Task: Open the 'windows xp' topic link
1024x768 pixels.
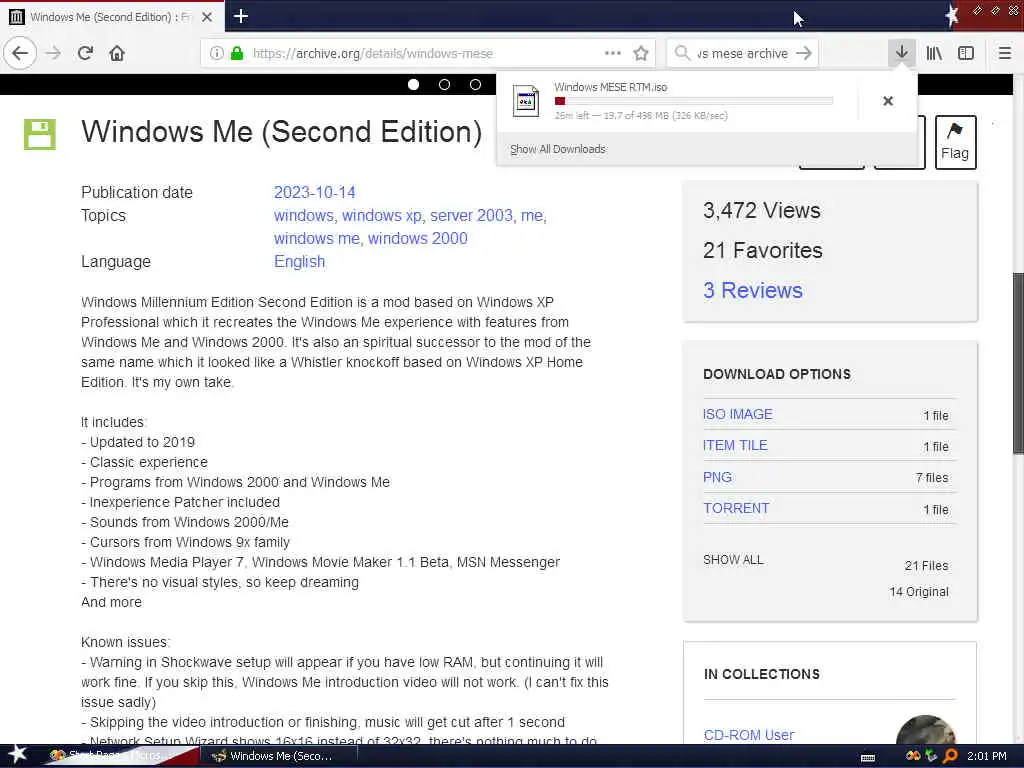Action: 382,216
